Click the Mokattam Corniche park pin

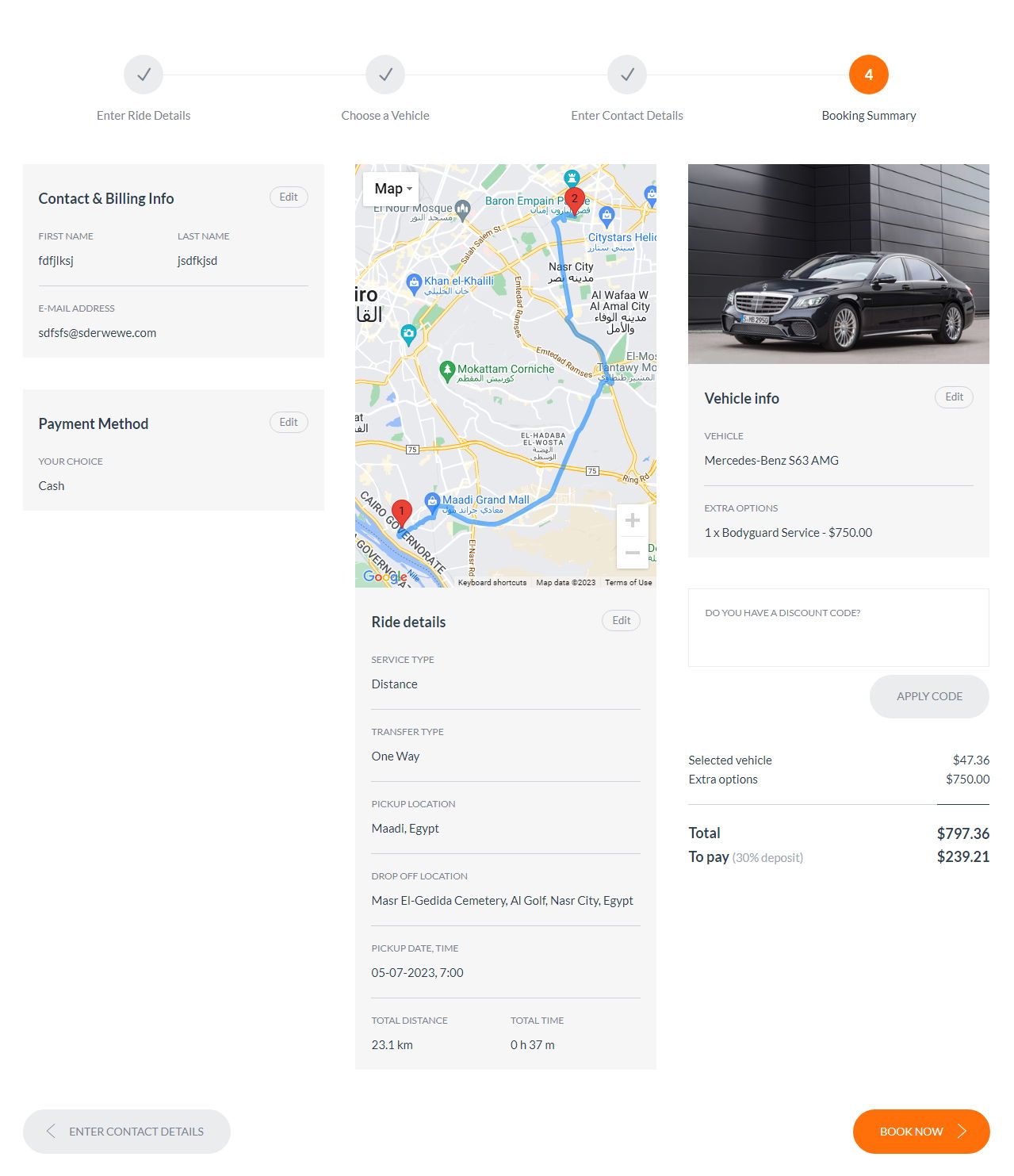pyautogui.click(x=447, y=370)
